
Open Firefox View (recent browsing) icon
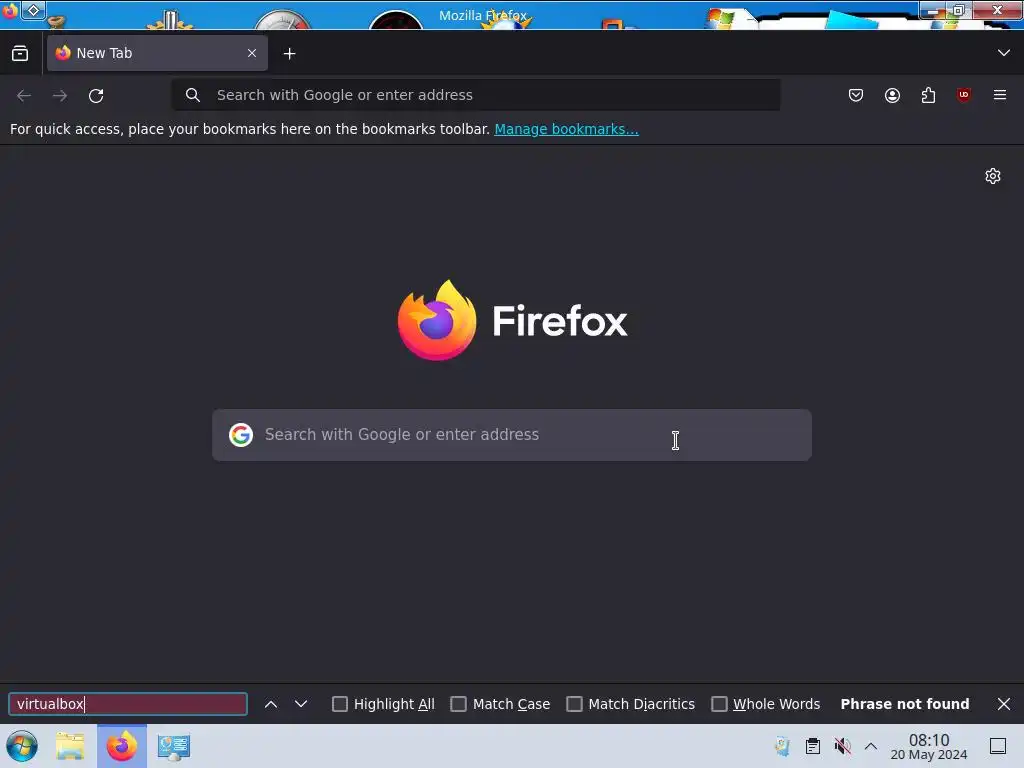tap(20, 54)
